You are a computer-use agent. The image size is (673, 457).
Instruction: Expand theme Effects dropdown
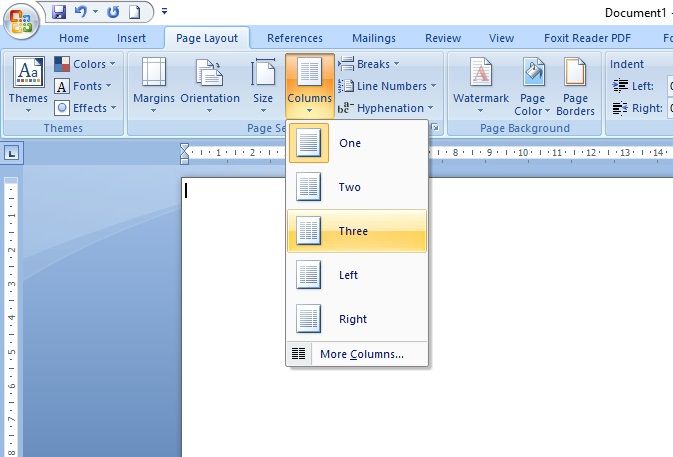85,108
